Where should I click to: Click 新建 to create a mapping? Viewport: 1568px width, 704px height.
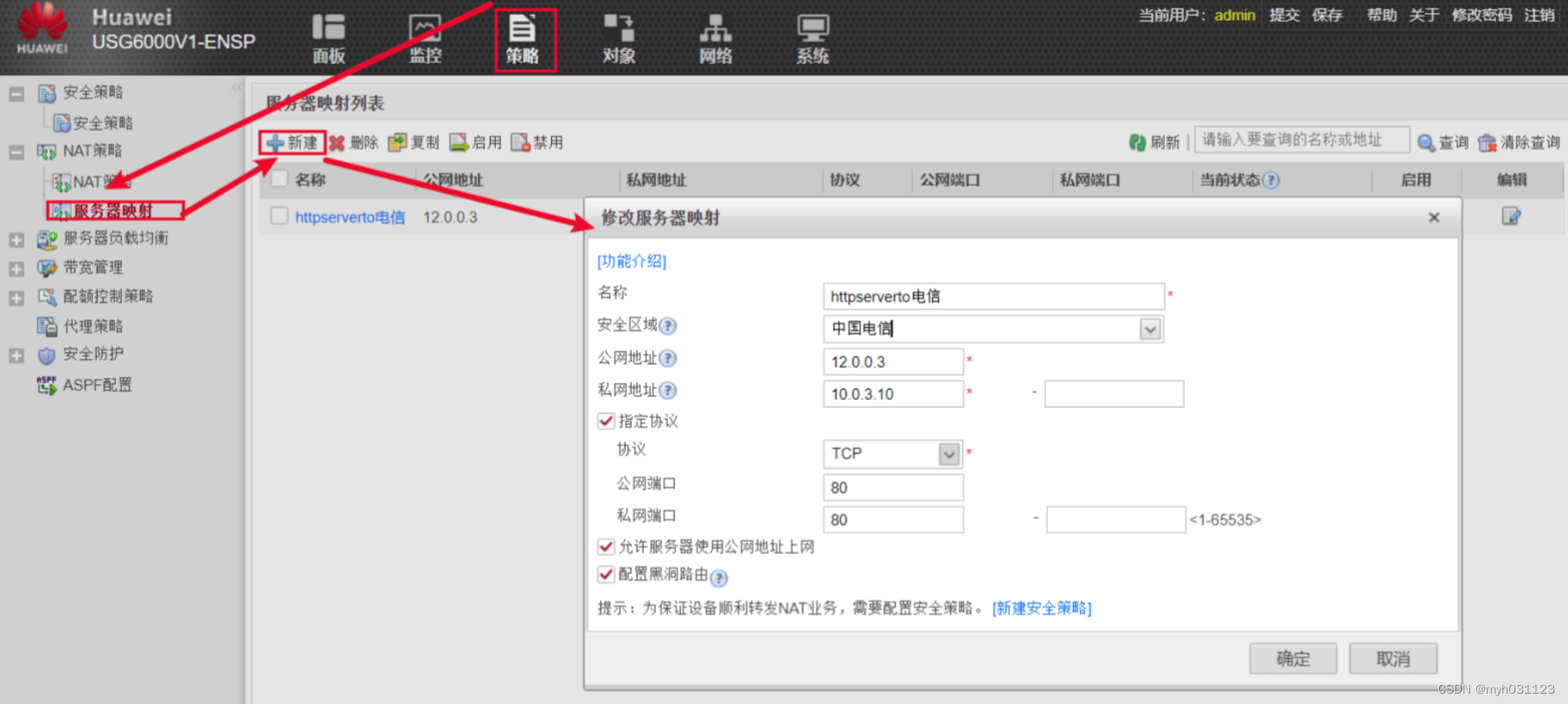point(292,142)
